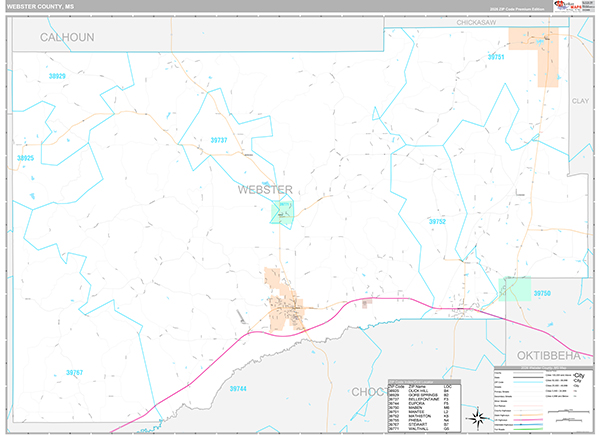Select the CLAY county label

(x=580, y=101)
